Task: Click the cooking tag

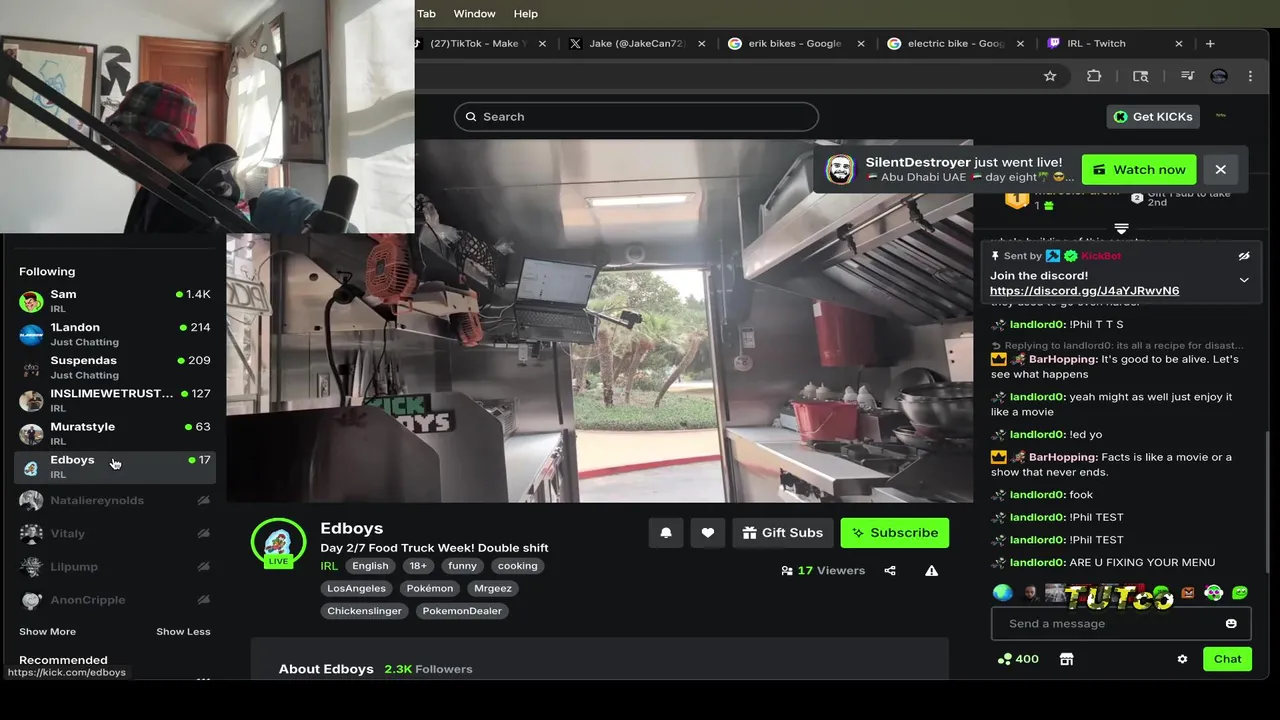Action: (x=517, y=566)
